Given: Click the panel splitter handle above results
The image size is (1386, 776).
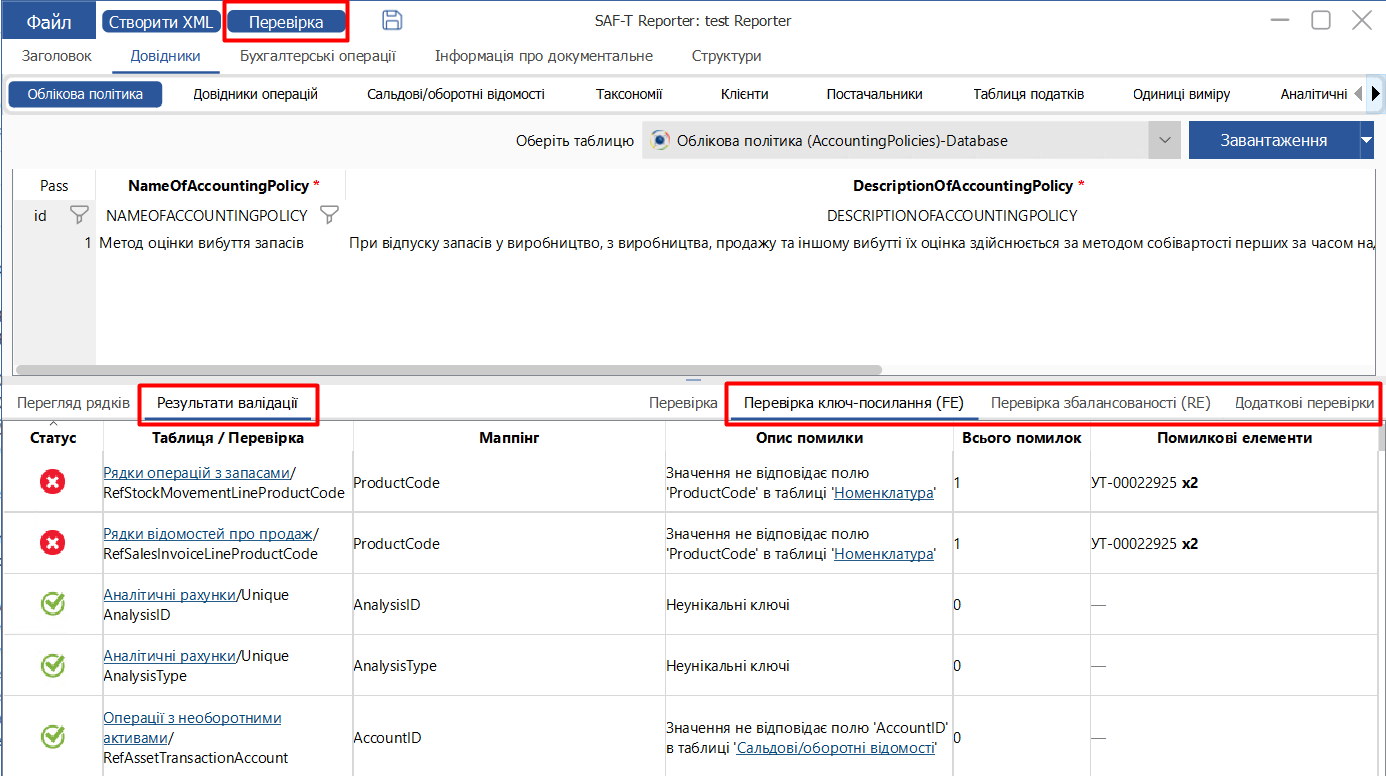Looking at the screenshot, I should coord(693,380).
